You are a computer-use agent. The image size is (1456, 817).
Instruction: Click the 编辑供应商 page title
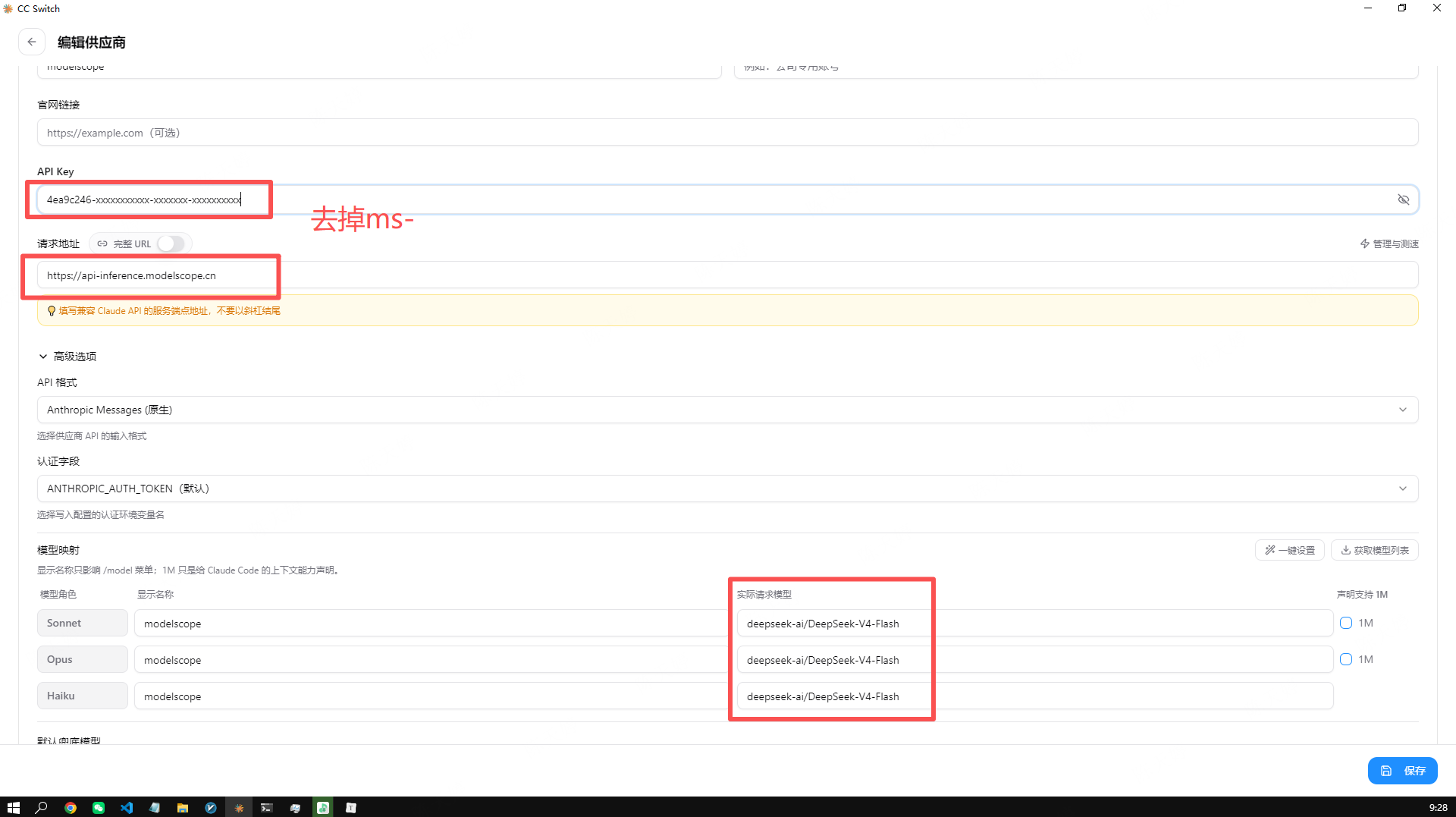[x=92, y=42]
